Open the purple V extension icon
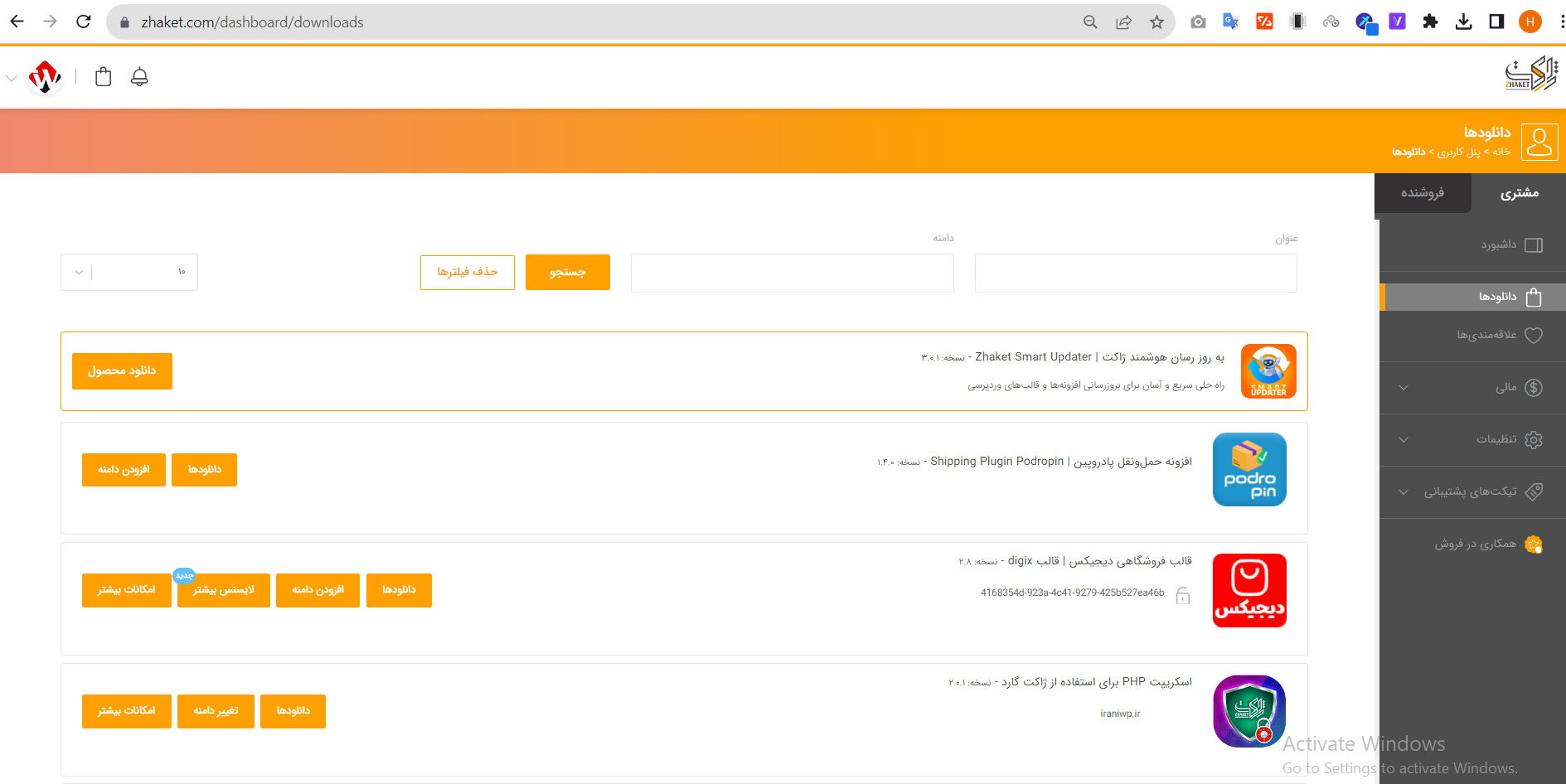1566x784 pixels. (1398, 22)
